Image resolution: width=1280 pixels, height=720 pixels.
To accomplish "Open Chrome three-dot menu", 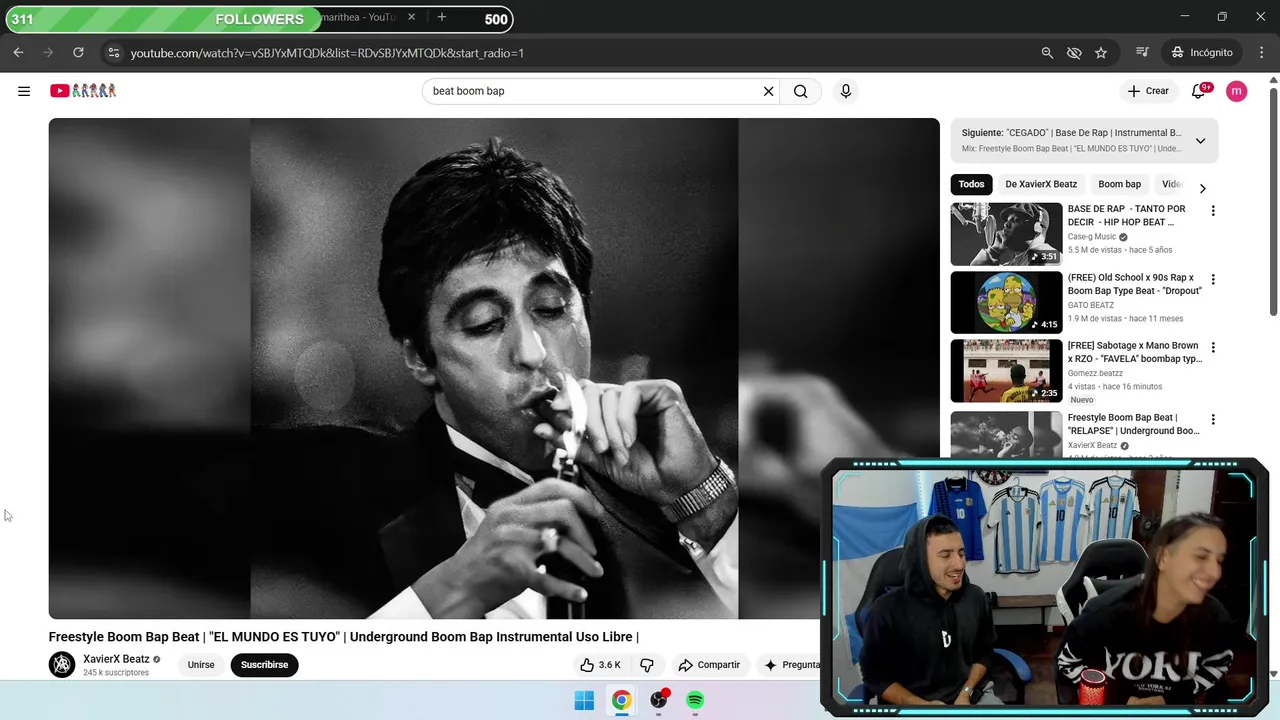I will coord(1262,52).
